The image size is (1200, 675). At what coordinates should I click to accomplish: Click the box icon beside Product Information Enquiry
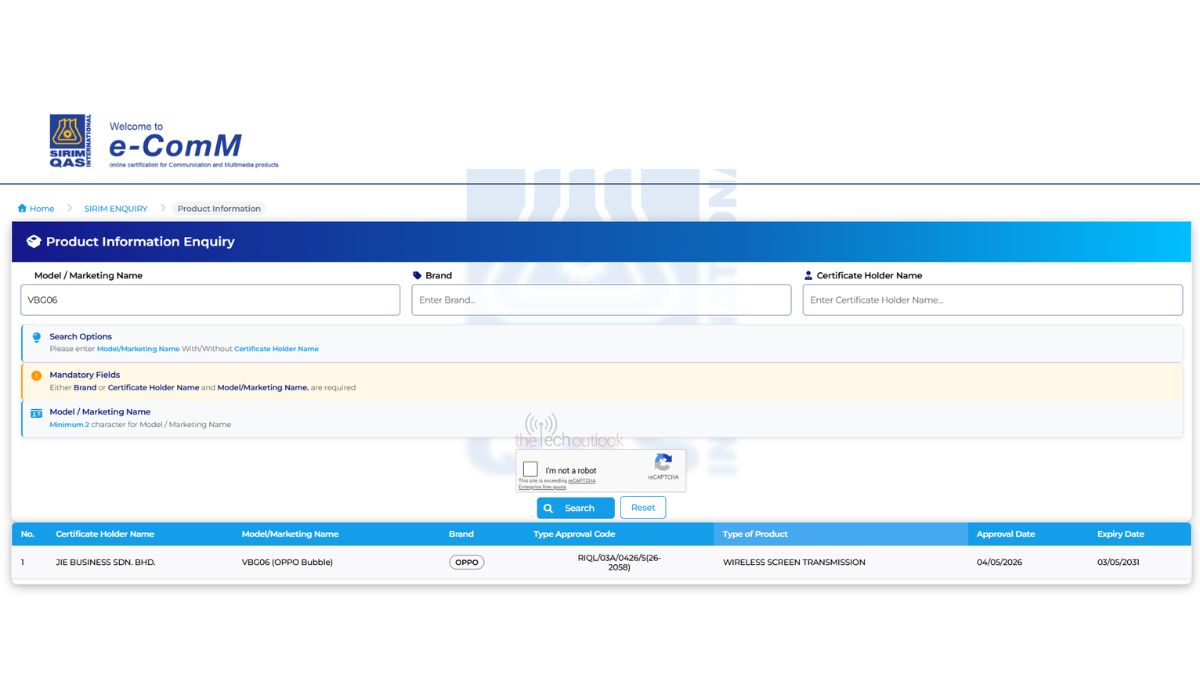(x=33, y=241)
